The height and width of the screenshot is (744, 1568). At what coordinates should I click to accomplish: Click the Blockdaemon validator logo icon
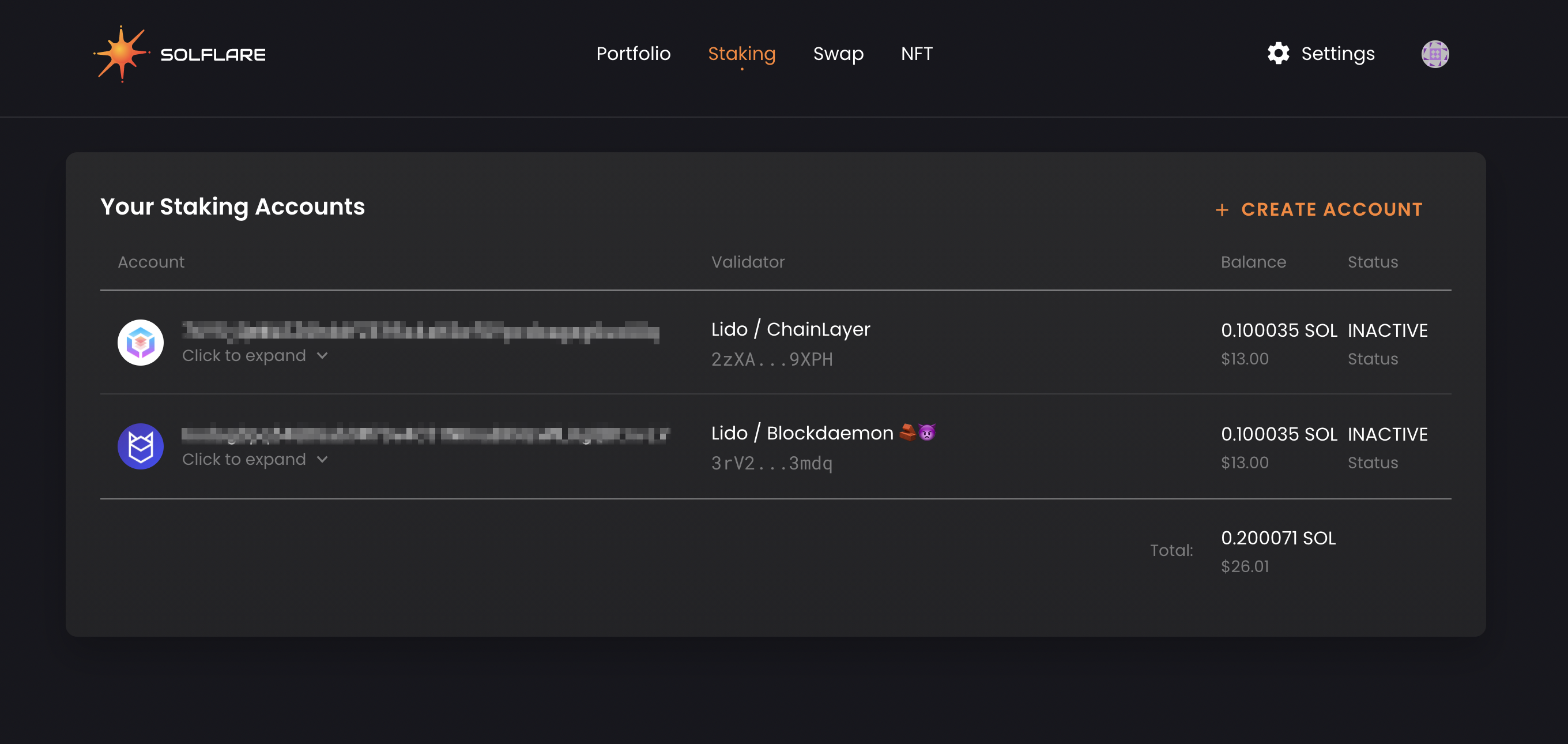(x=141, y=446)
